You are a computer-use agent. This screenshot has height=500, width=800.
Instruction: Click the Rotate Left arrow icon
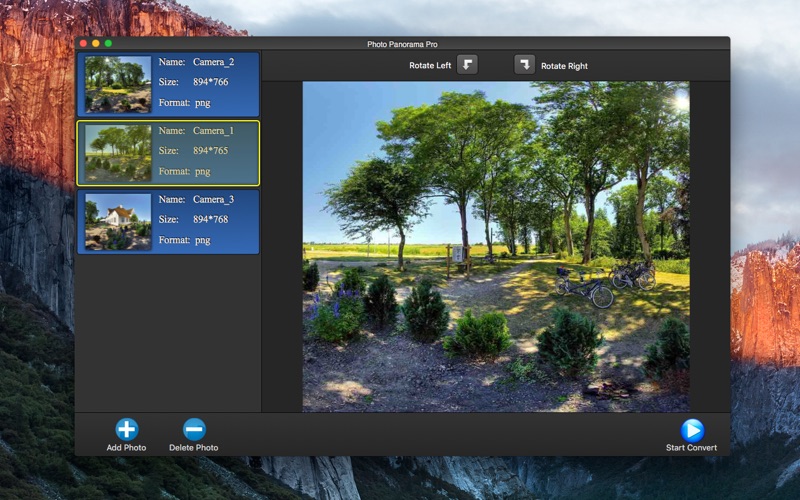click(467, 65)
